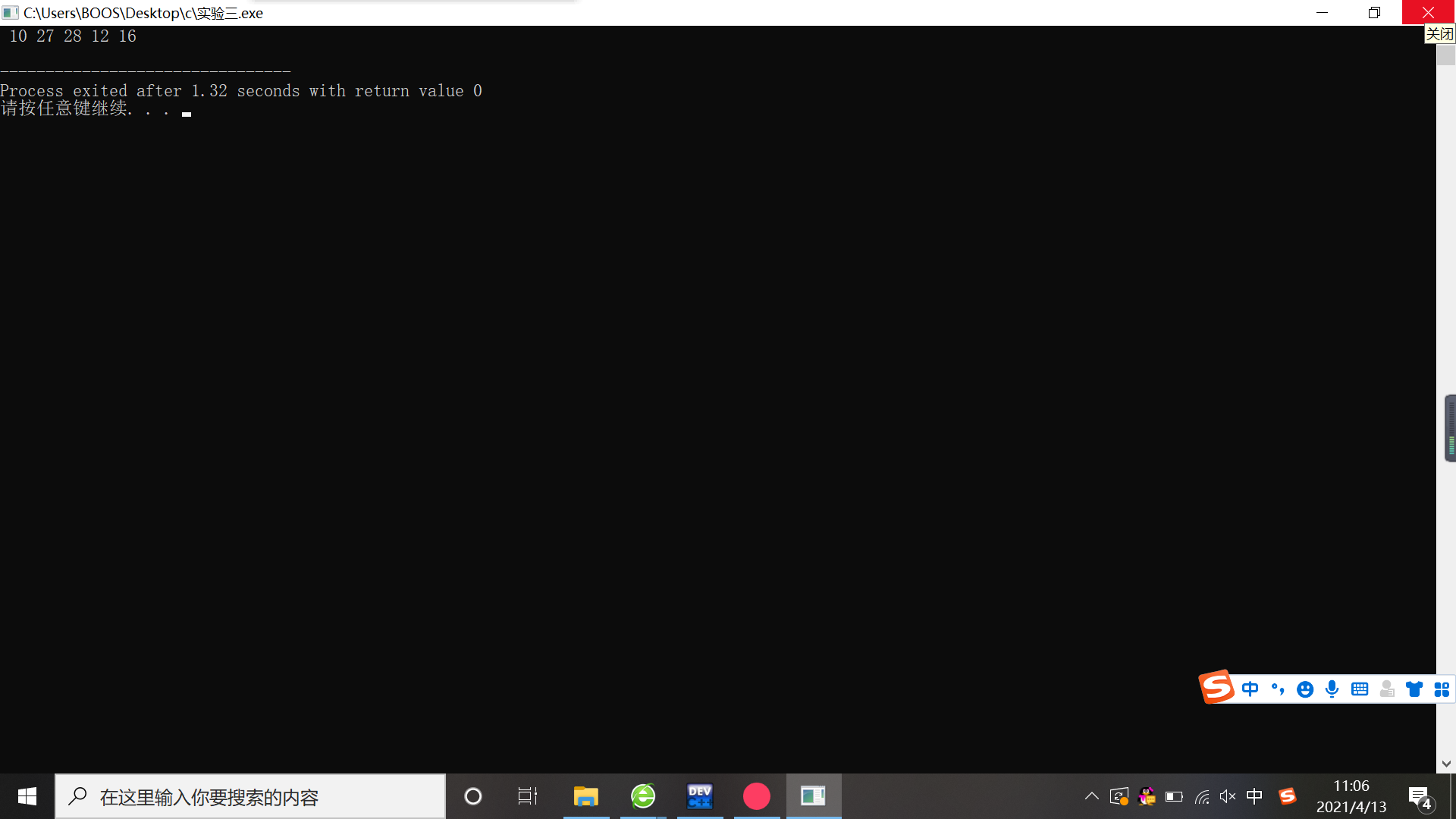Open the Sogou emoji panel

click(1304, 689)
